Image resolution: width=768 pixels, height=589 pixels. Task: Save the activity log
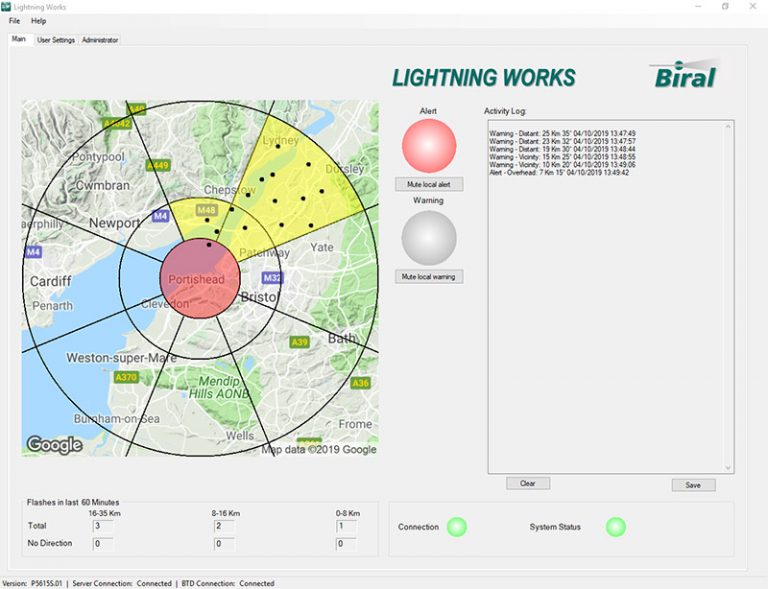tap(693, 485)
